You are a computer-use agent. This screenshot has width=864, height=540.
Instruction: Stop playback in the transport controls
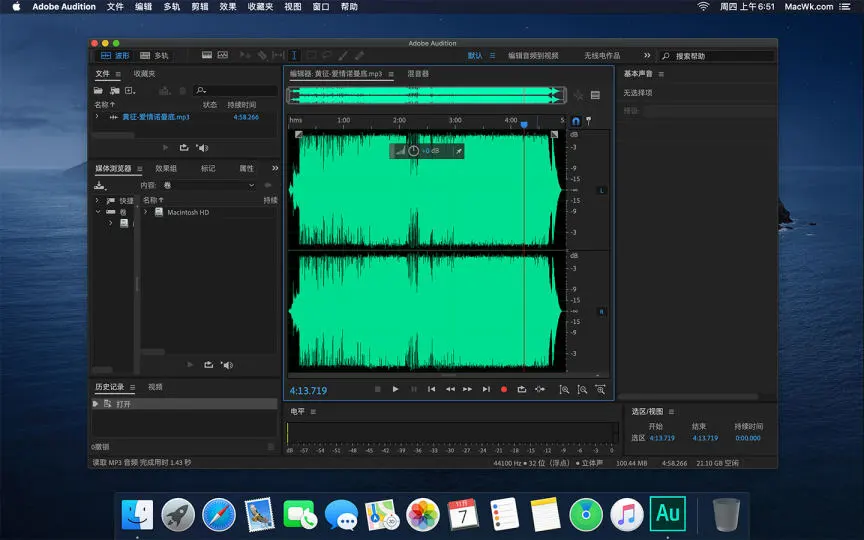[x=377, y=389]
